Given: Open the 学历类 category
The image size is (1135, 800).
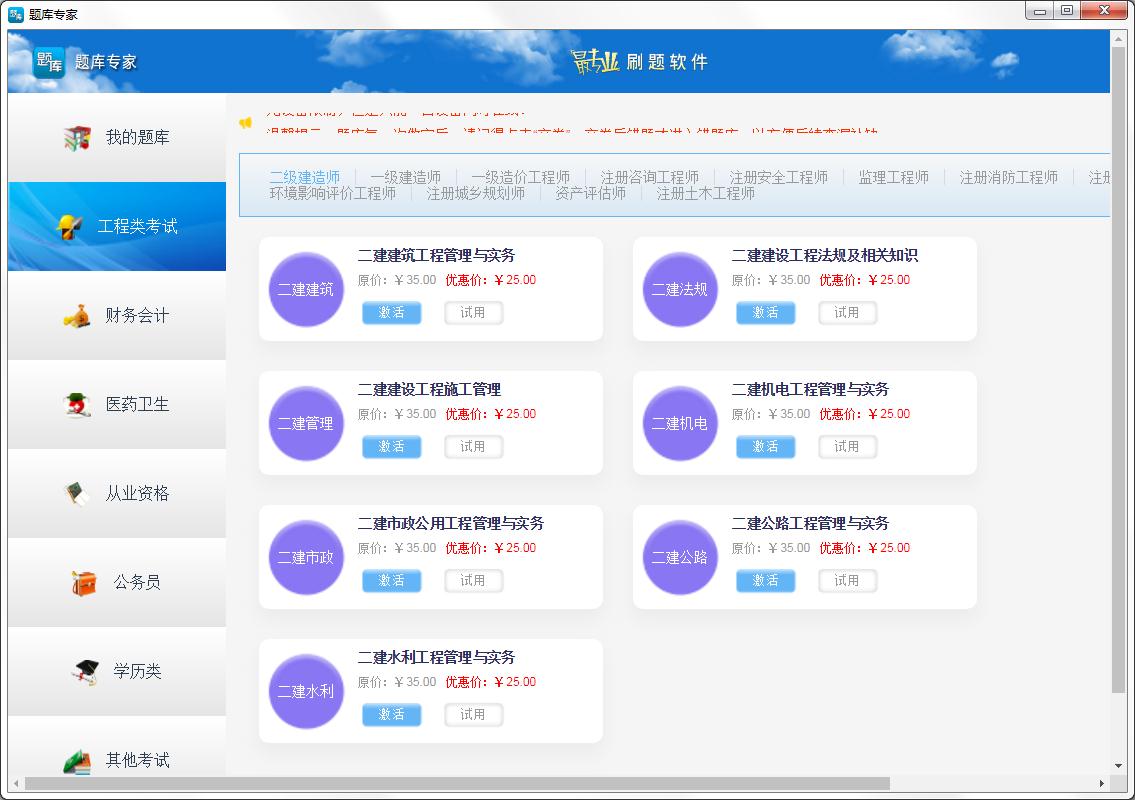Looking at the screenshot, I should tap(116, 671).
